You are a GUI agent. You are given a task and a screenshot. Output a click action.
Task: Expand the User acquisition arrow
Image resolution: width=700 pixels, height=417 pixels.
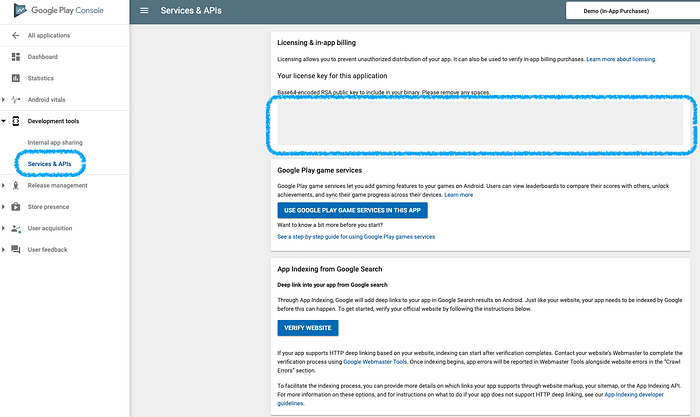coord(4,228)
